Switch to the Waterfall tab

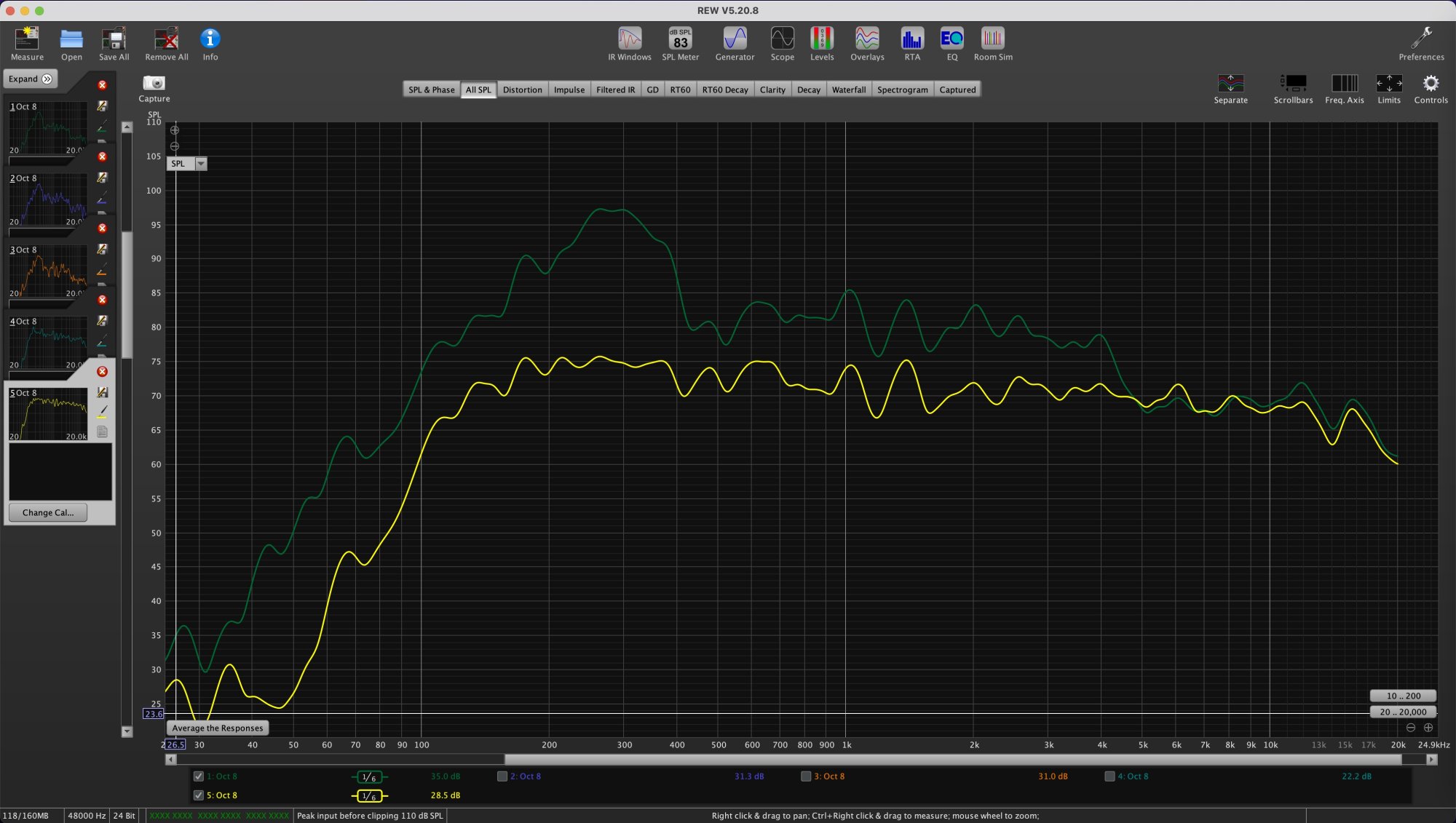(848, 90)
